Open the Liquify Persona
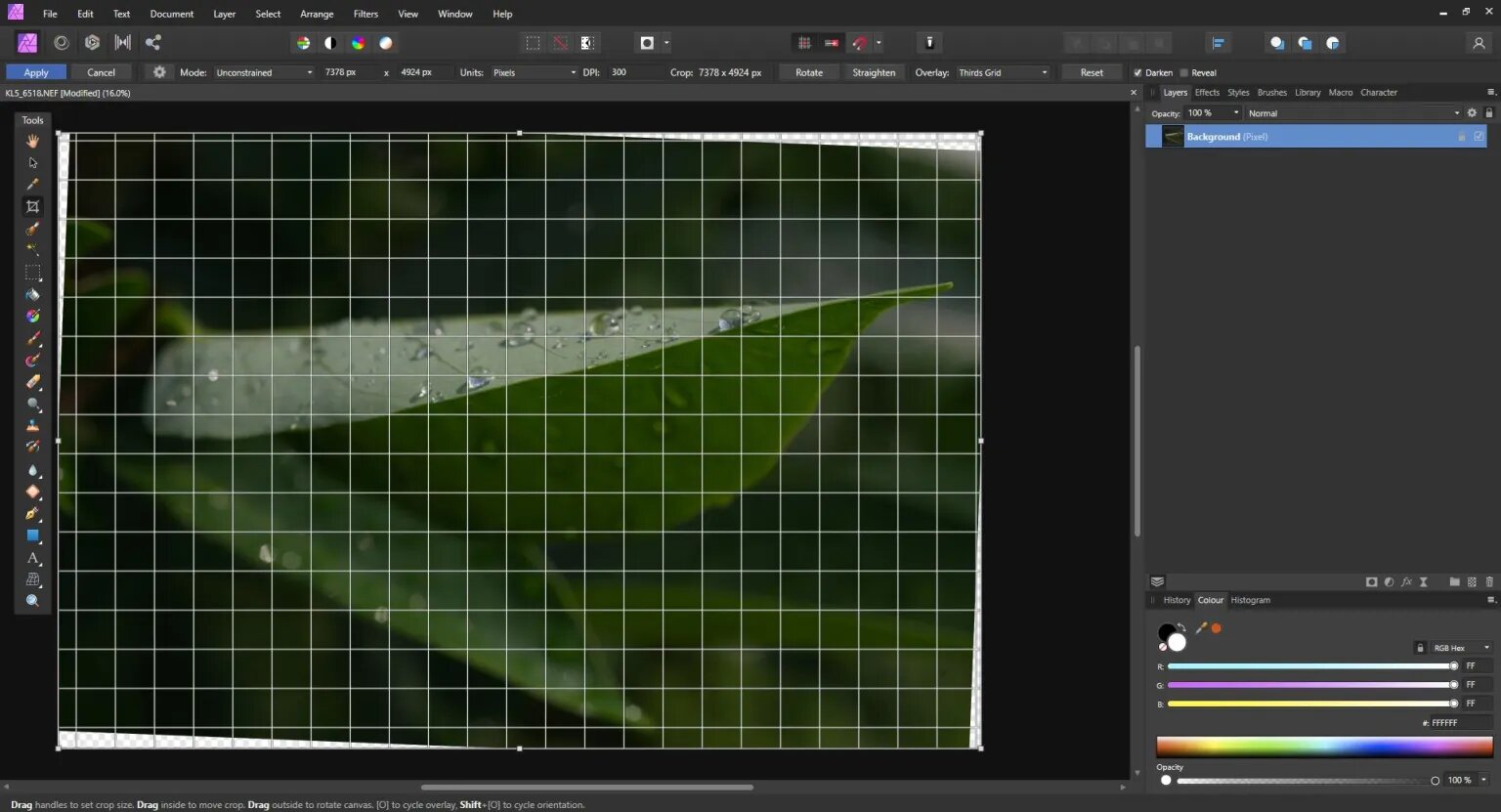This screenshot has height=812, width=1501. pos(61,43)
